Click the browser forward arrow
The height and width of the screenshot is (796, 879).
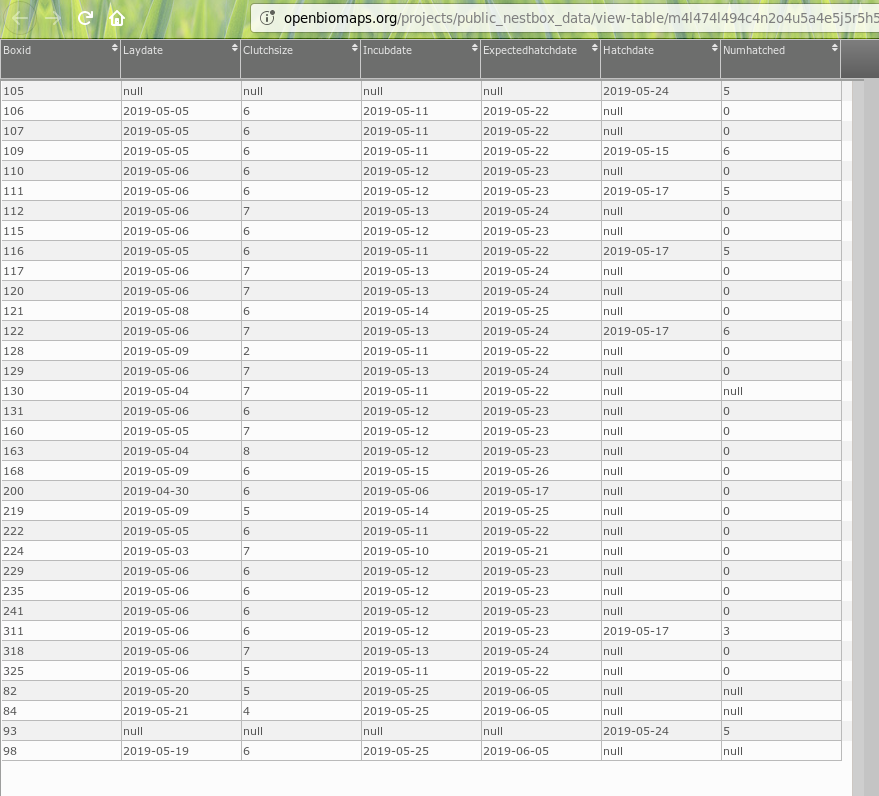[x=53, y=18]
